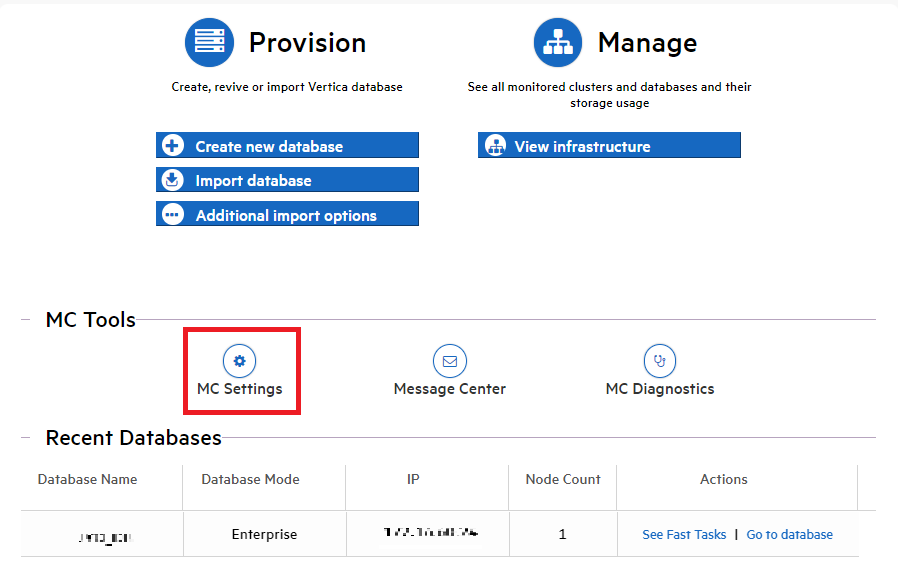This screenshot has width=898, height=574.
Task: Click the download icon on Import database
Action: 173,180
